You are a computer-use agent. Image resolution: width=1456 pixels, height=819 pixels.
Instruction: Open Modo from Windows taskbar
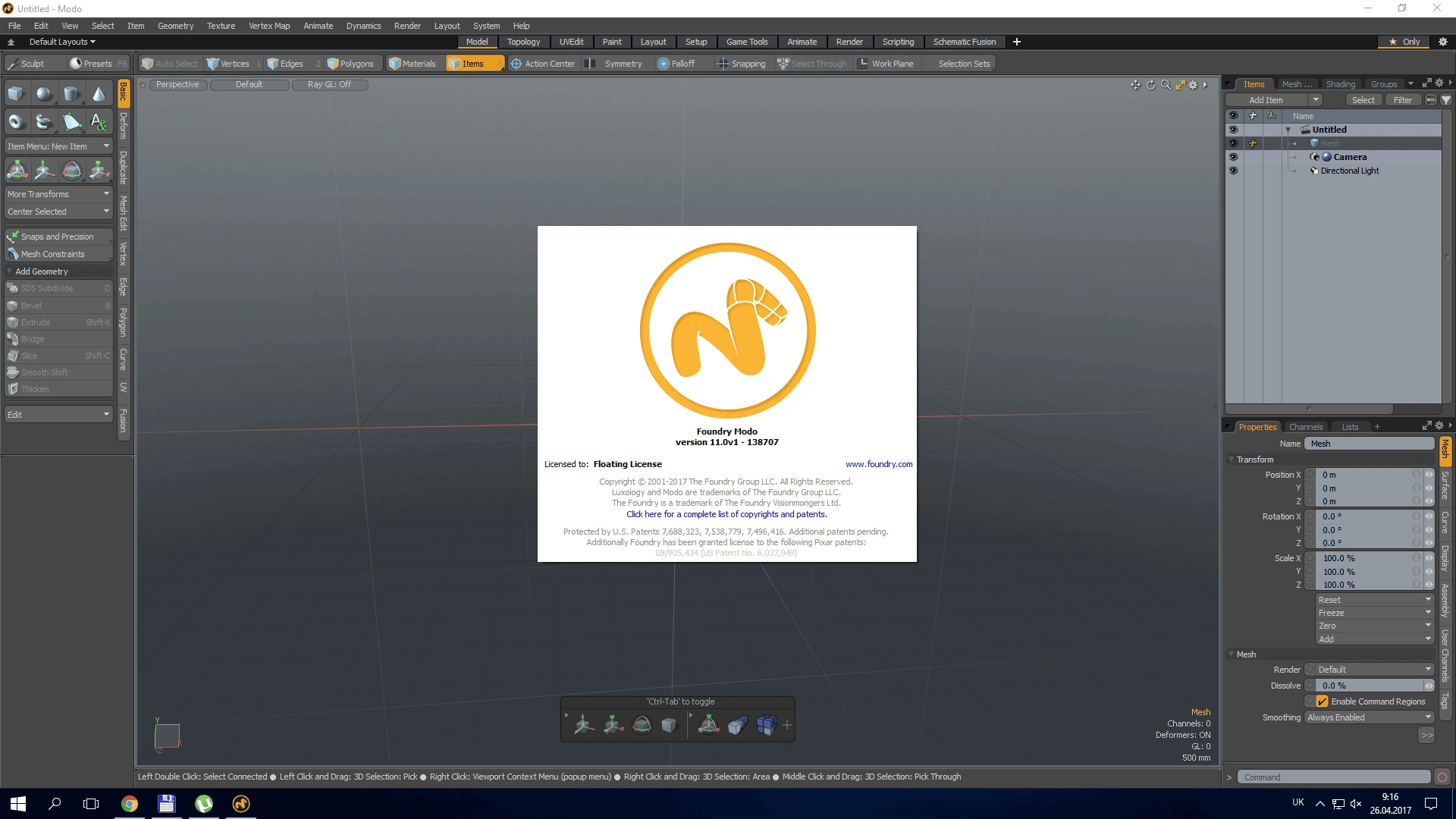[x=241, y=804]
